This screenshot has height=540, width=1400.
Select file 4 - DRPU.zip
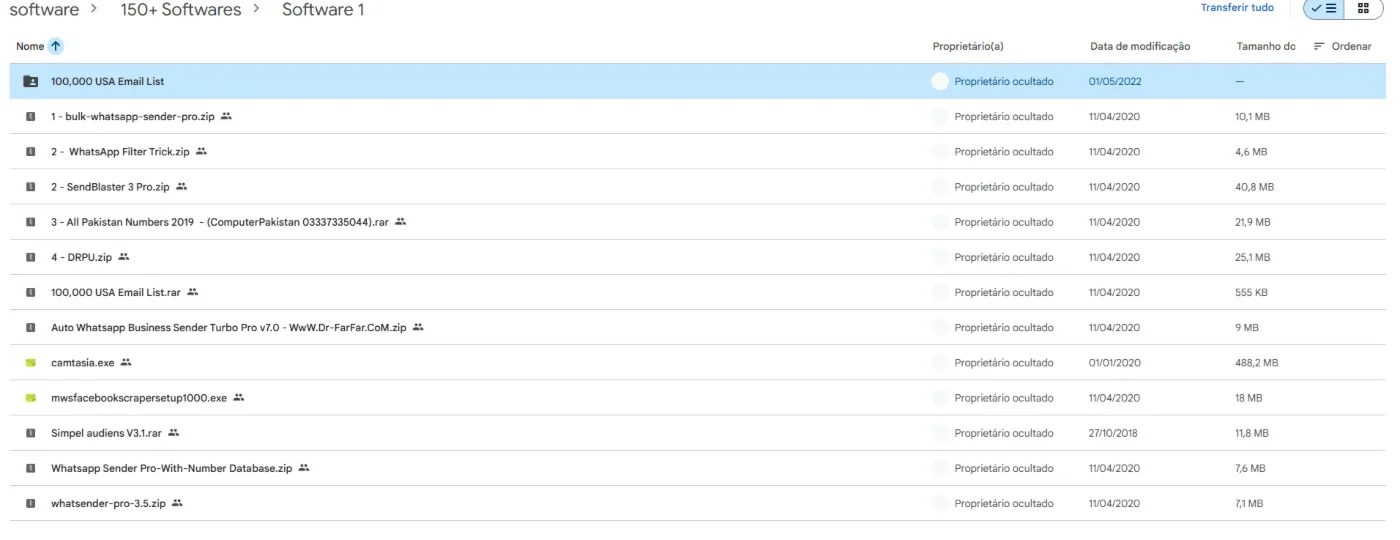697,257
